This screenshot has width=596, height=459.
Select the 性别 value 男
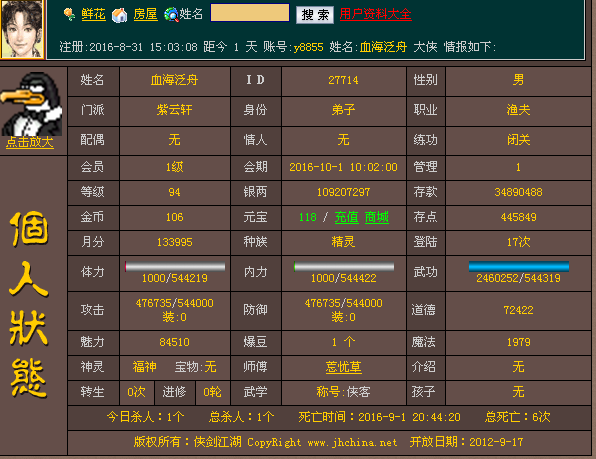[518, 80]
